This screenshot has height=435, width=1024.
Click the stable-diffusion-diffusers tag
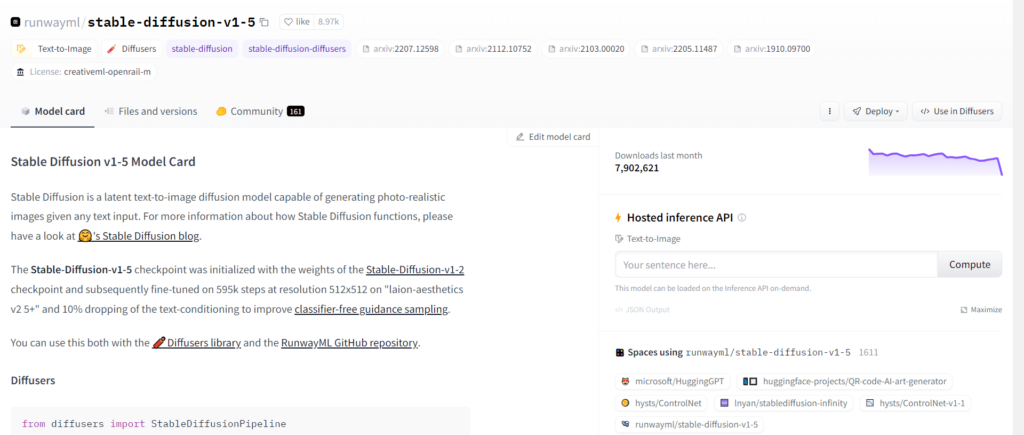pos(297,48)
